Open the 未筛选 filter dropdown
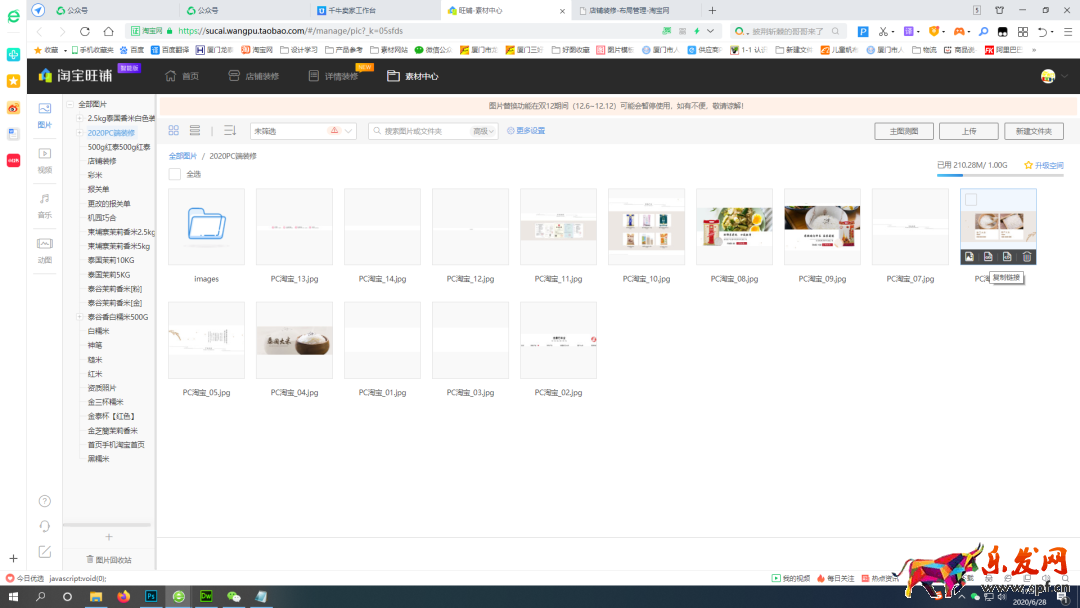 coord(303,131)
